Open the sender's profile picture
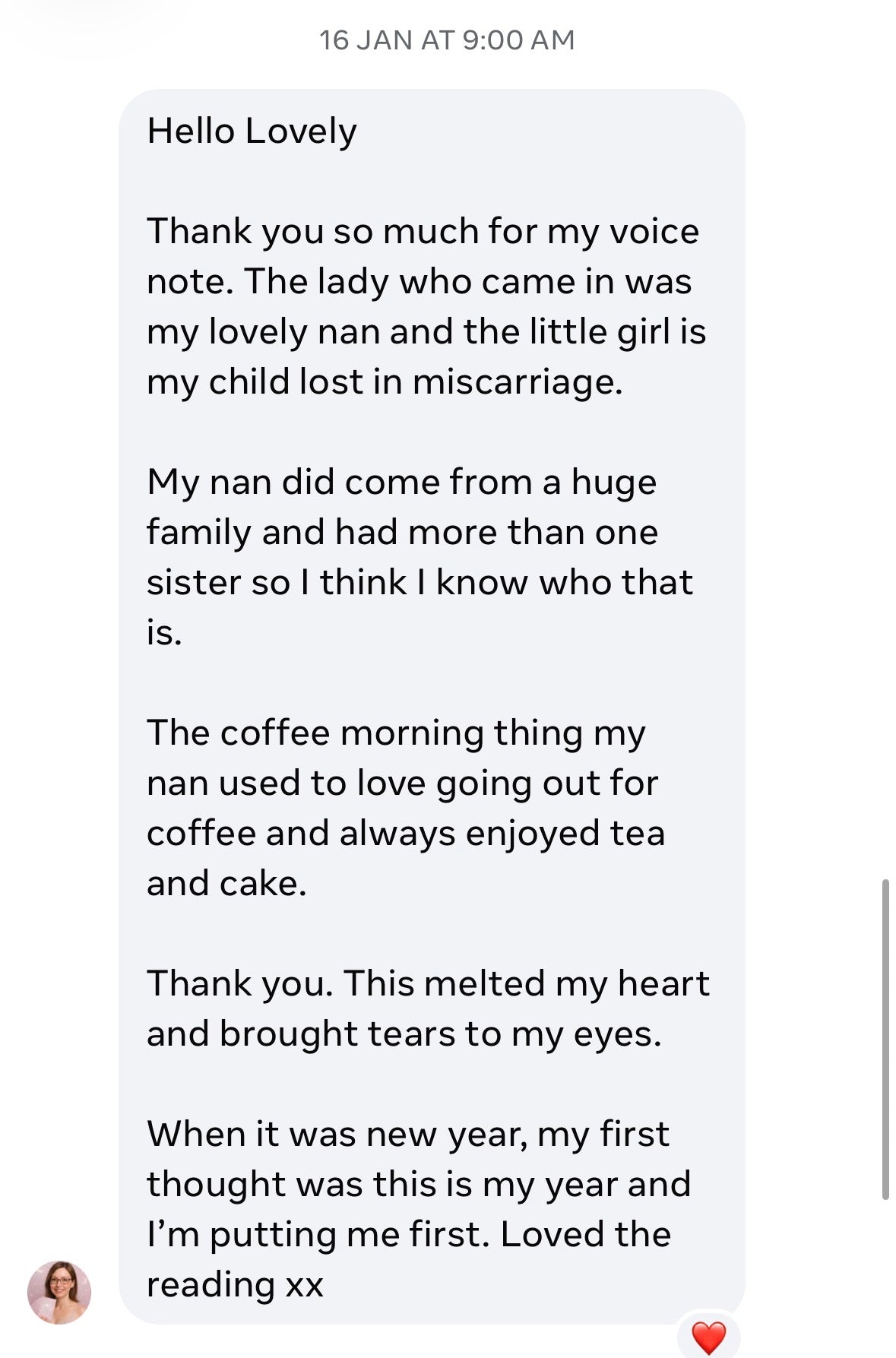This screenshot has height=1358, width=896. (x=59, y=1292)
